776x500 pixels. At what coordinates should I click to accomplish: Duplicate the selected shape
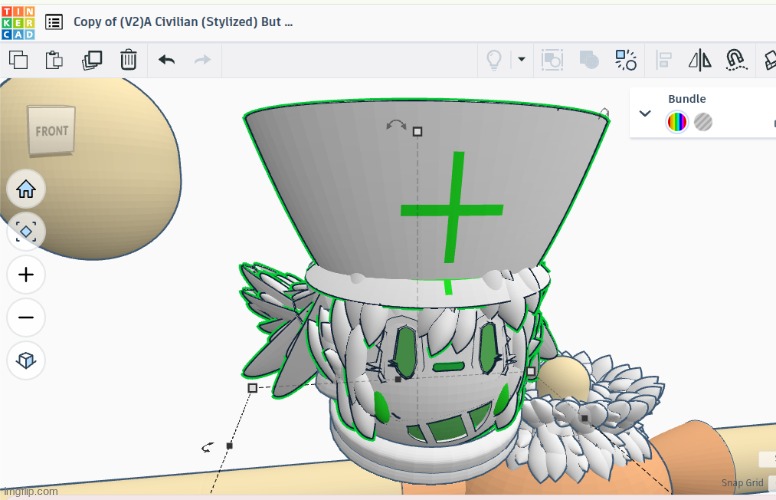point(92,60)
